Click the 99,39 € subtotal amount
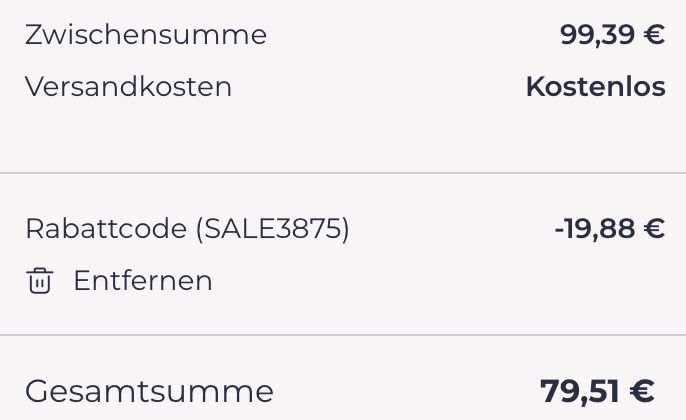This screenshot has height=420, width=686. 612,35
